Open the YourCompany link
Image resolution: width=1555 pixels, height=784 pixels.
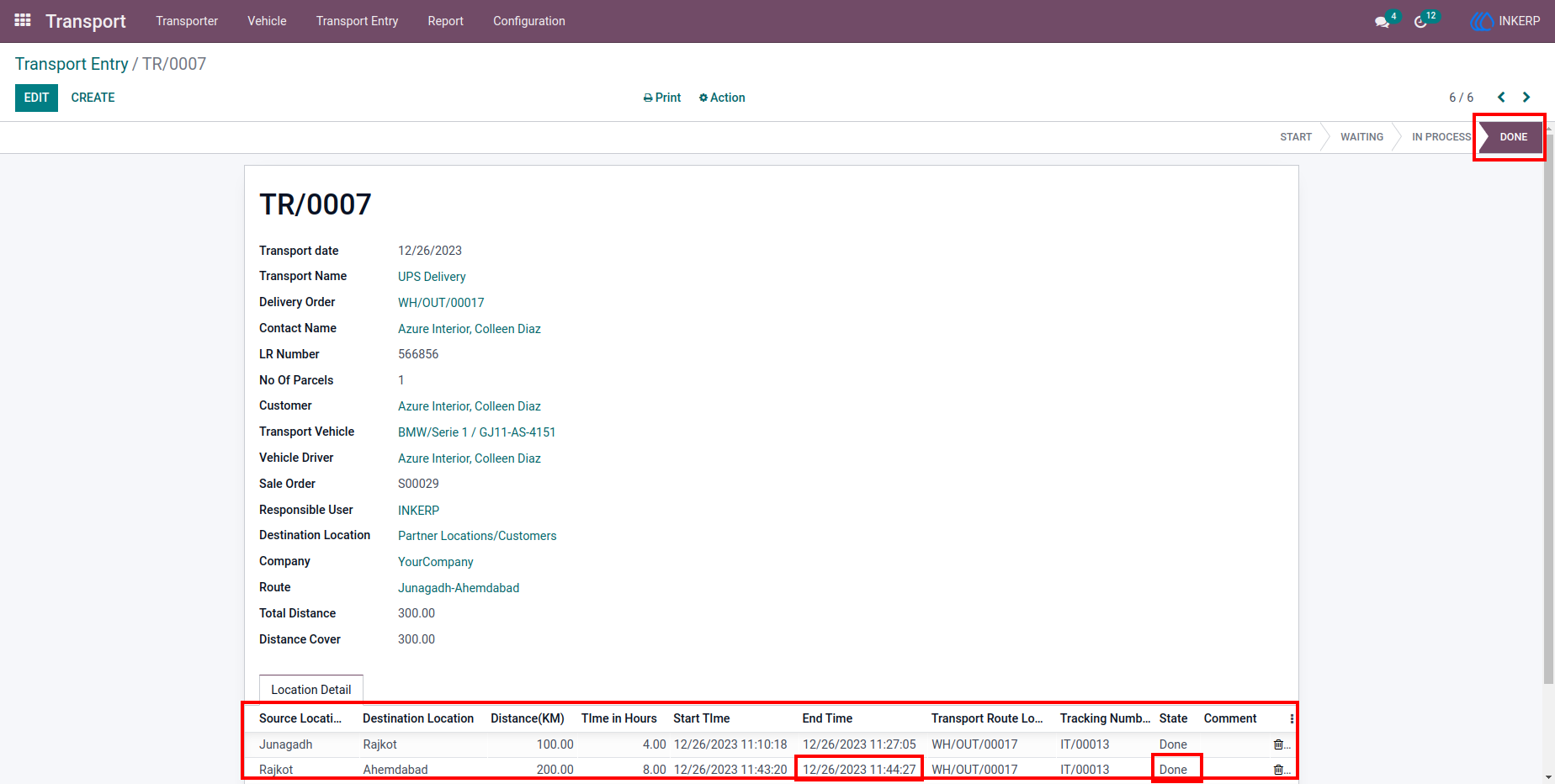pyautogui.click(x=435, y=562)
